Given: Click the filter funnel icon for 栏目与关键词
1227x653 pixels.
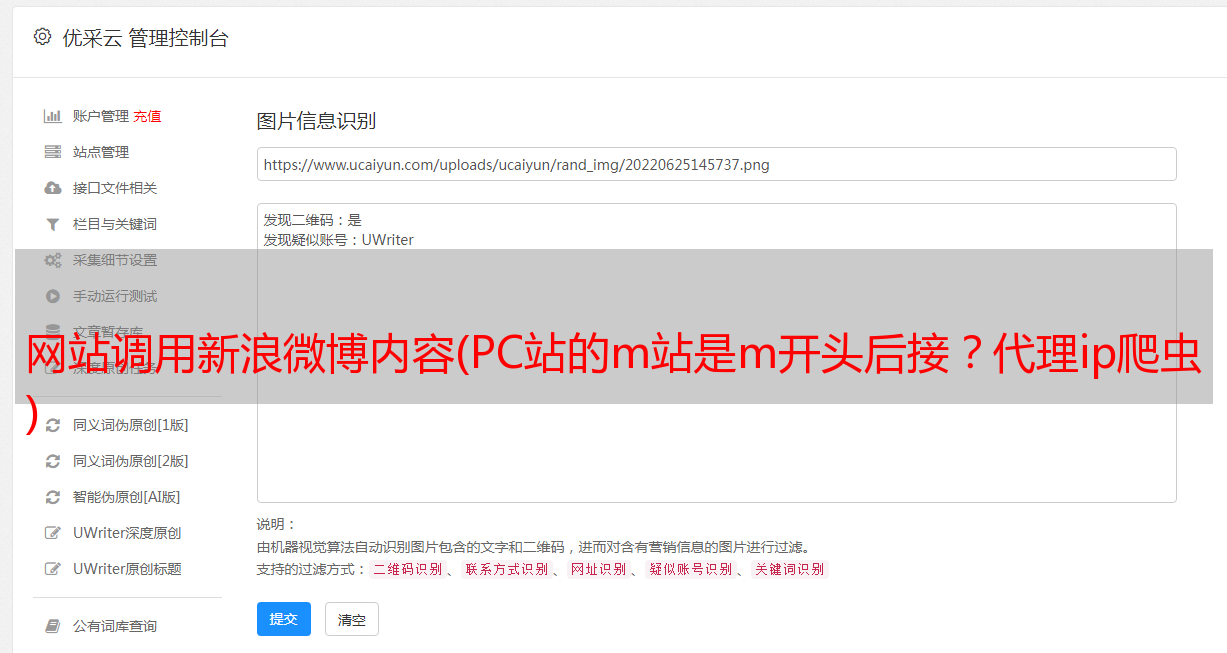Looking at the screenshot, I should [53, 224].
